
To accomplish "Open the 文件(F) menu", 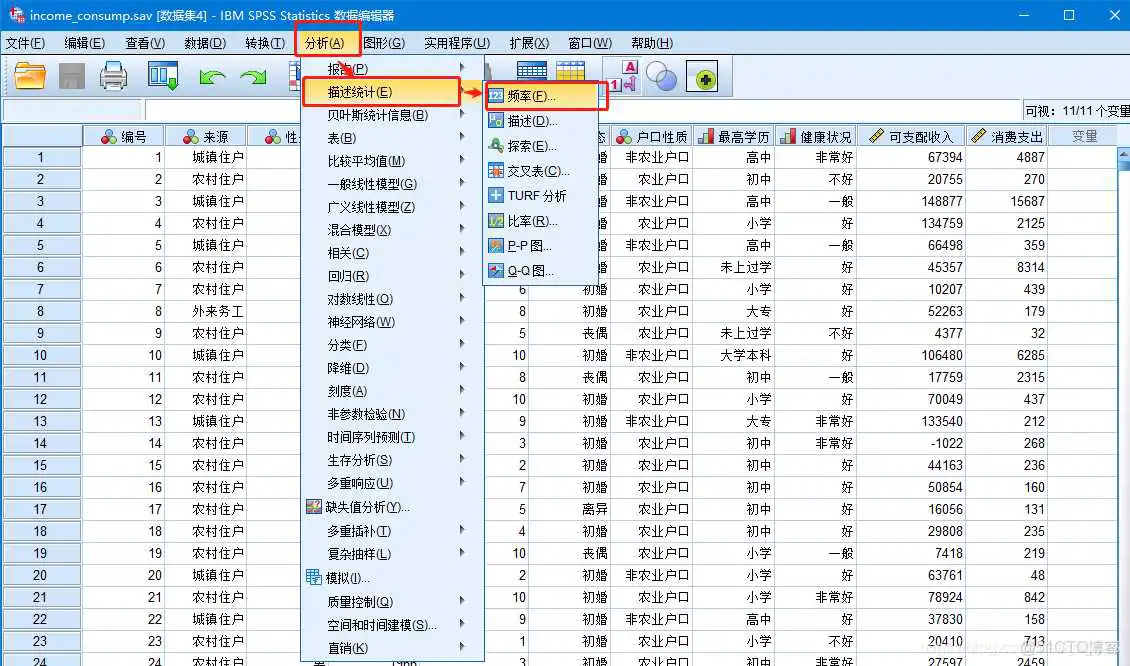I will pyautogui.click(x=25, y=43).
